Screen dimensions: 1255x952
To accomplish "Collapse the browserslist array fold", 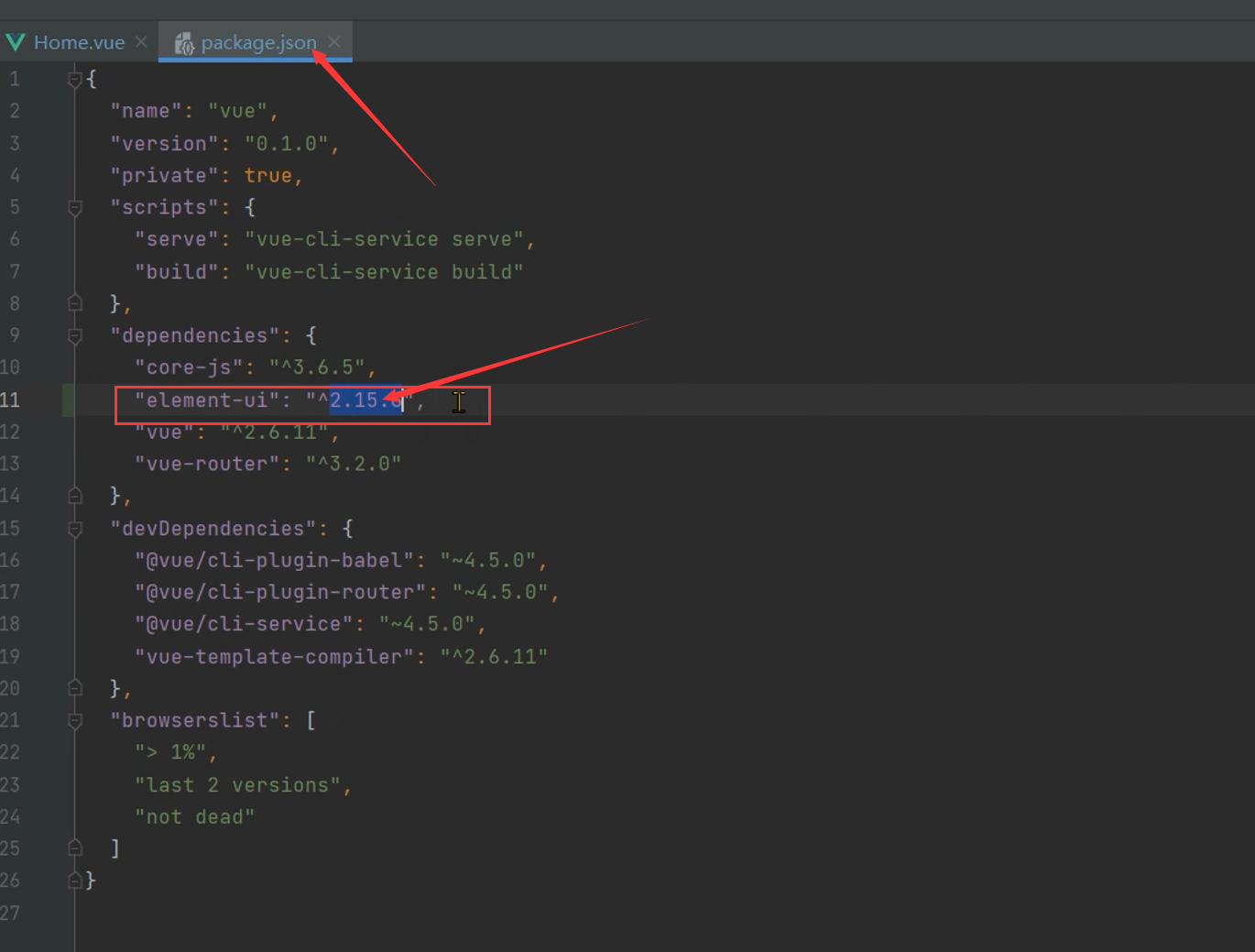I will [75, 721].
